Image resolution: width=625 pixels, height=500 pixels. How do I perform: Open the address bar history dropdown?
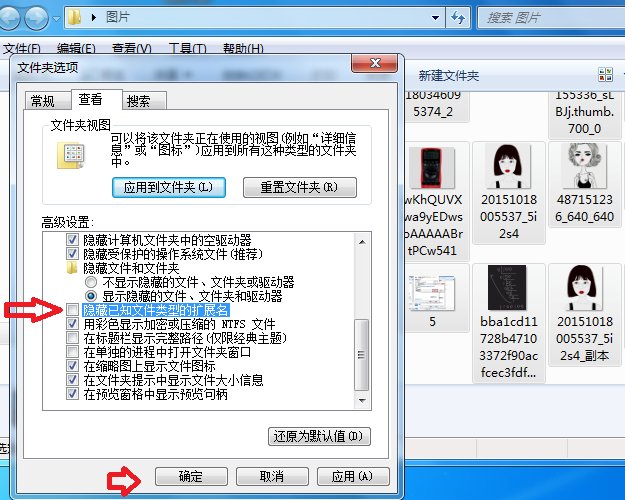[436, 18]
